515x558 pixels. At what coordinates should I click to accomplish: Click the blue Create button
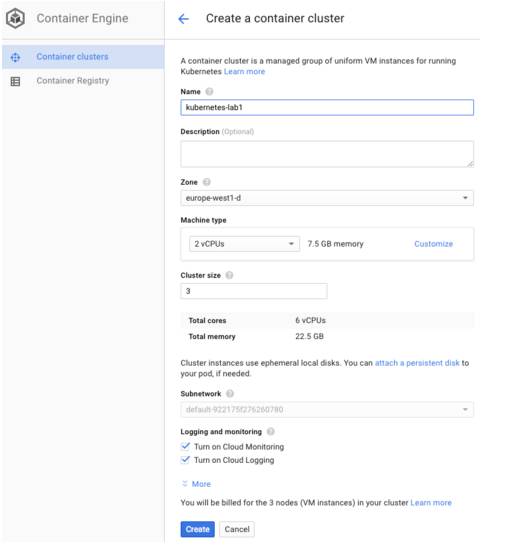pyautogui.click(x=198, y=529)
